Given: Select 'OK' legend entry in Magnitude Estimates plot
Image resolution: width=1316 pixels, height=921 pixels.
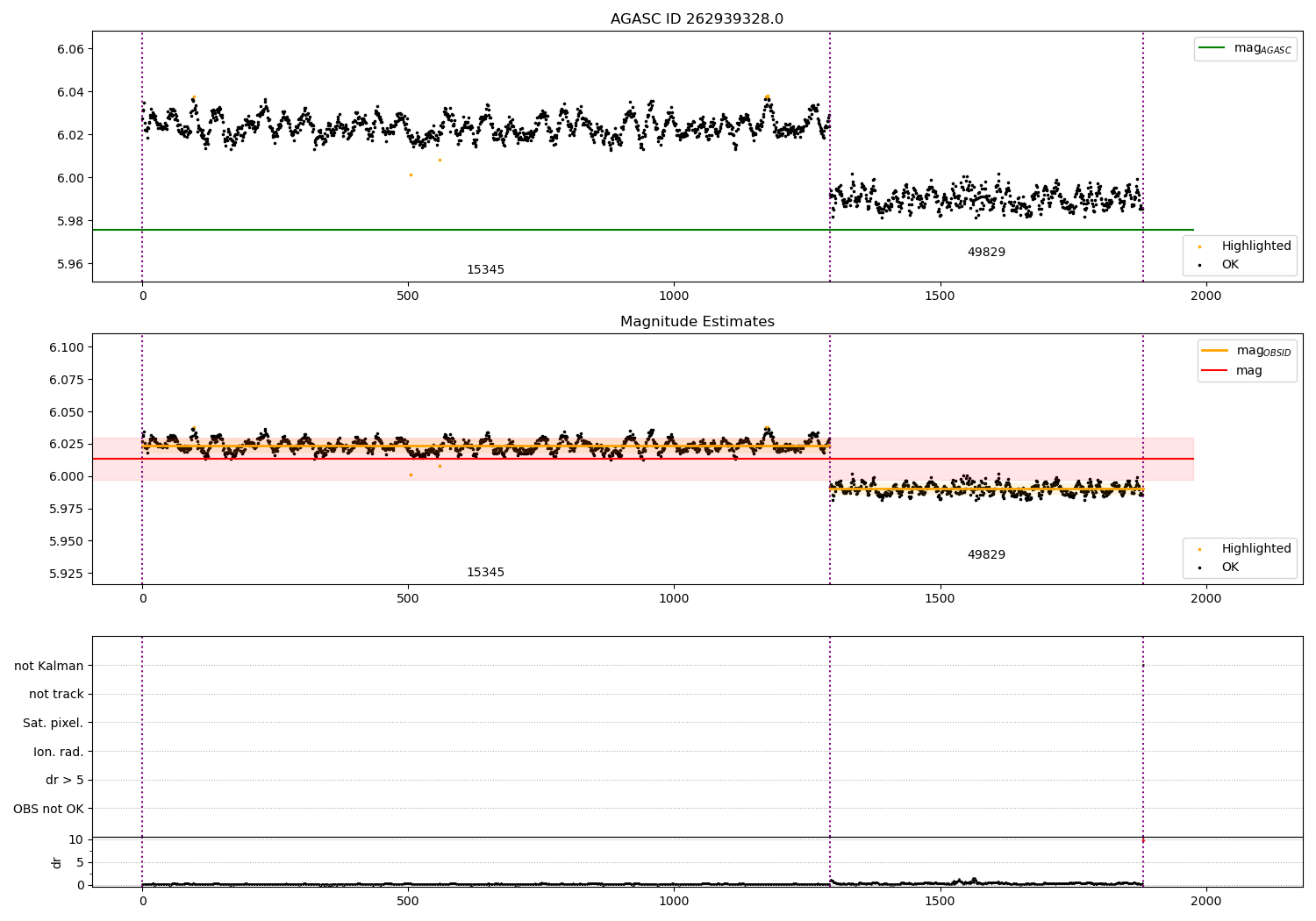Looking at the screenshot, I should (x=1230, y=567).
